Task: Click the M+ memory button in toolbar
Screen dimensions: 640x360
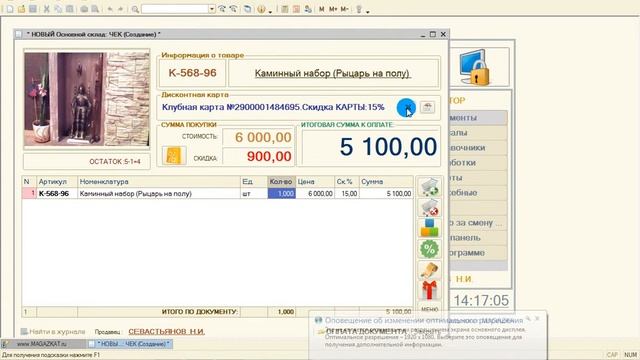Action: [333, 9]
